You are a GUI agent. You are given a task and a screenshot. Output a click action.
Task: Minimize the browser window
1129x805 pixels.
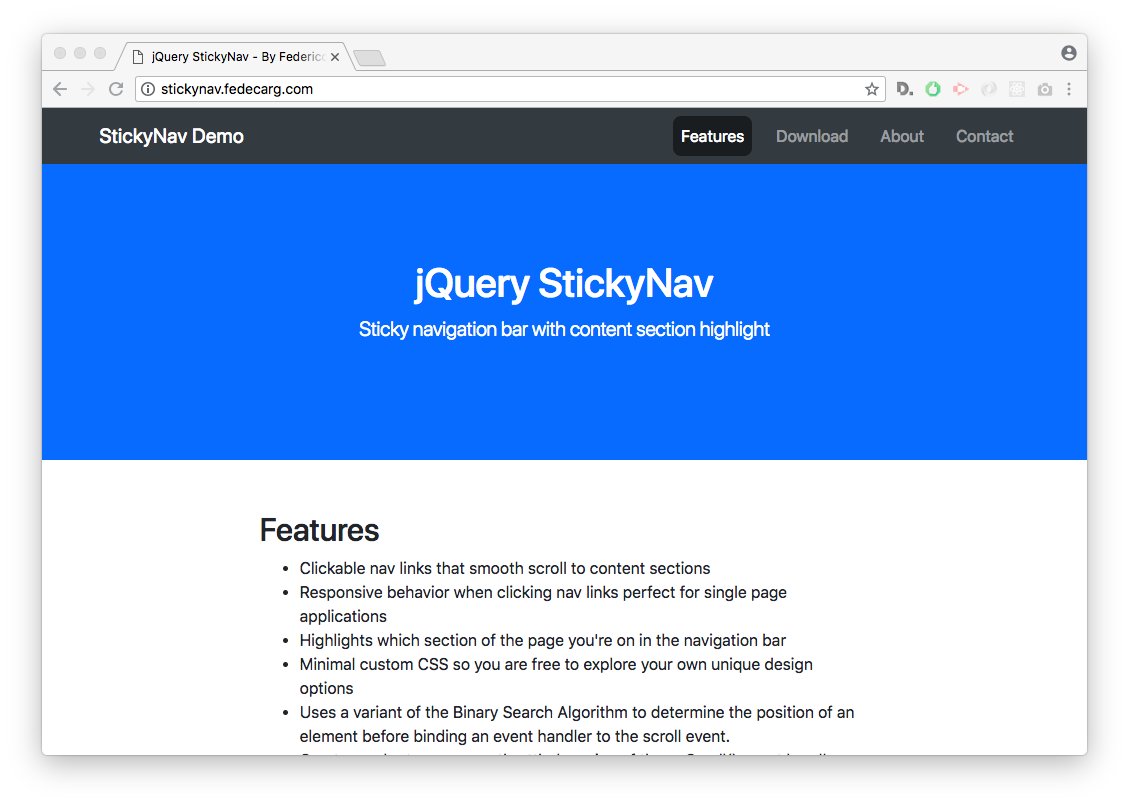80,53
